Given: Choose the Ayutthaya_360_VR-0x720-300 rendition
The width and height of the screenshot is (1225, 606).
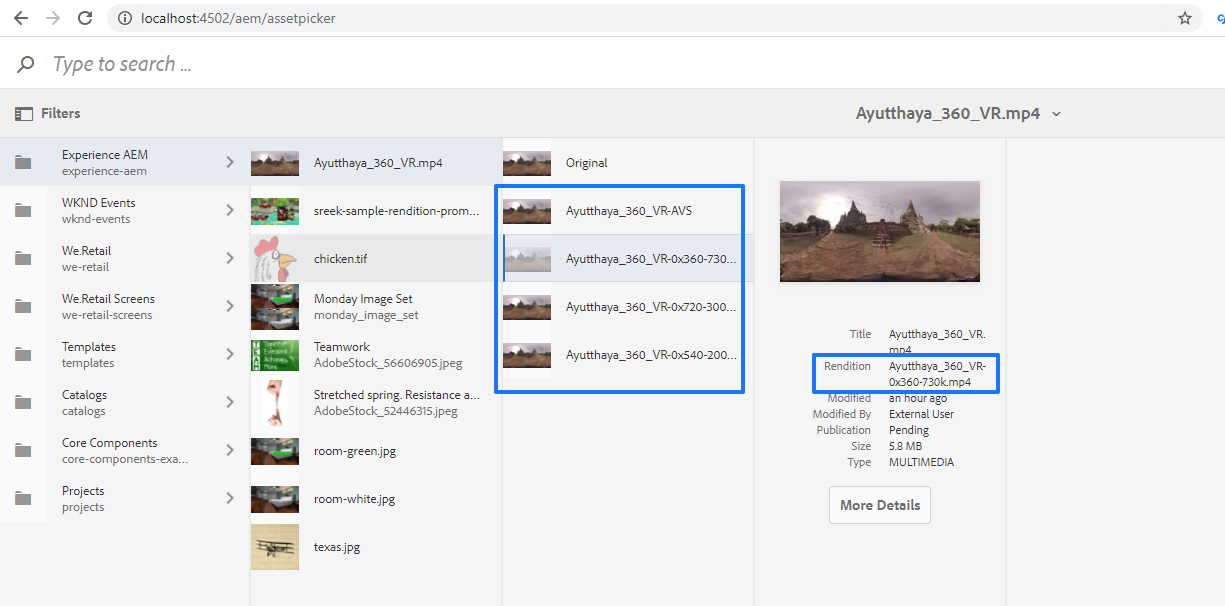Looking at the screenshot, I should [652, 307].
